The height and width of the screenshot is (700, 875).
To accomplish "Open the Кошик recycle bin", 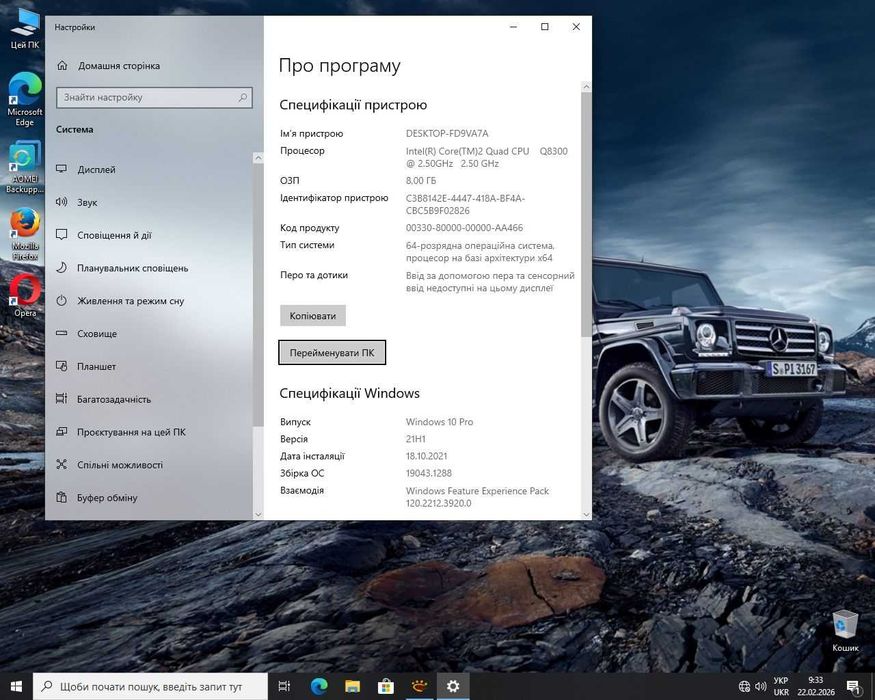I will [845, 631].
